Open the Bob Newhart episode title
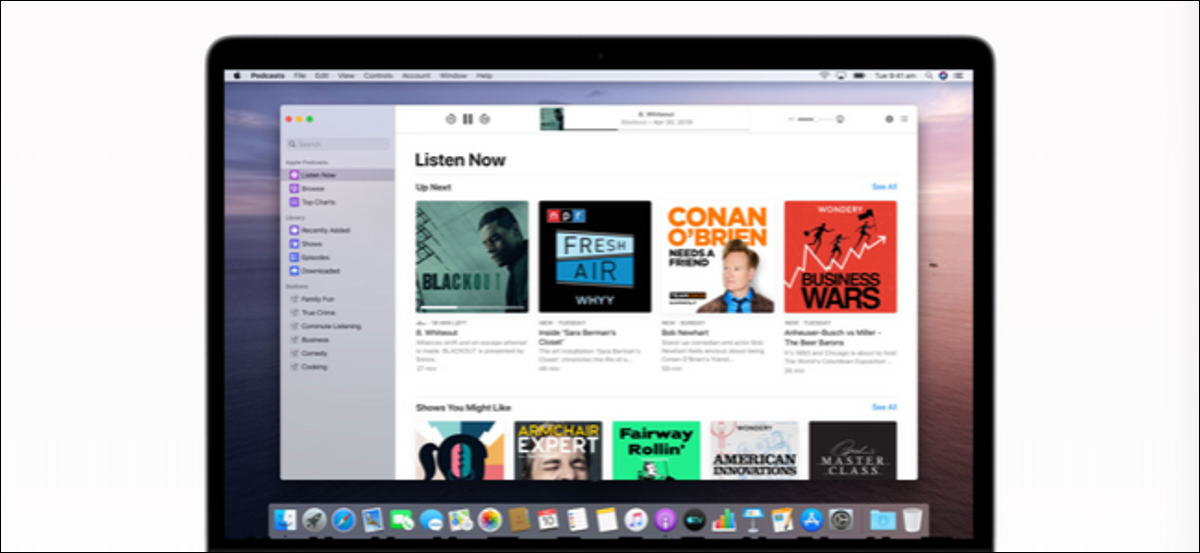 pyautogui.click(x=685, y=332)
